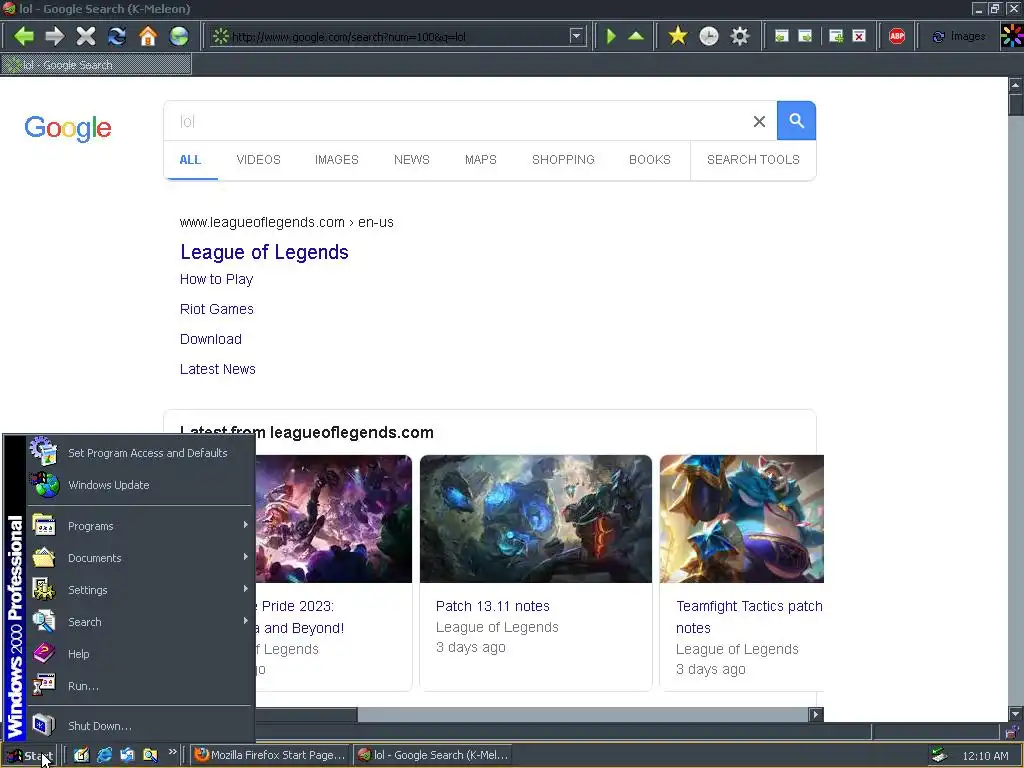Click the green up arrow icon
Viewport: 1024px width, 768px height.
pyautogui.click(x=636, y=36)
